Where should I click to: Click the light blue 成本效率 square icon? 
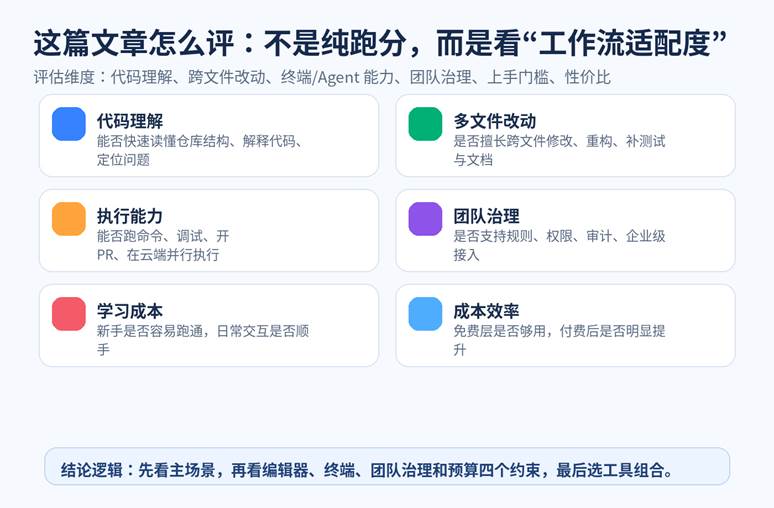tap(425, 314)
